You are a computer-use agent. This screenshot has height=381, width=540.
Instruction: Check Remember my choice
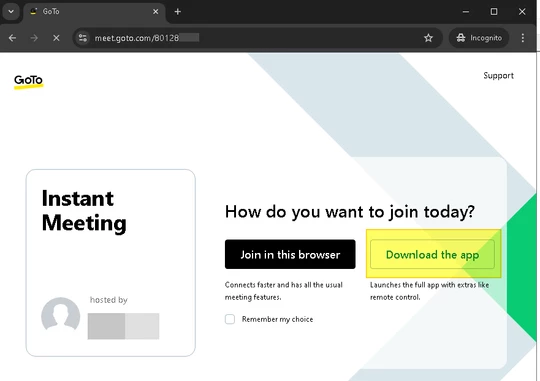click(230, 319)
